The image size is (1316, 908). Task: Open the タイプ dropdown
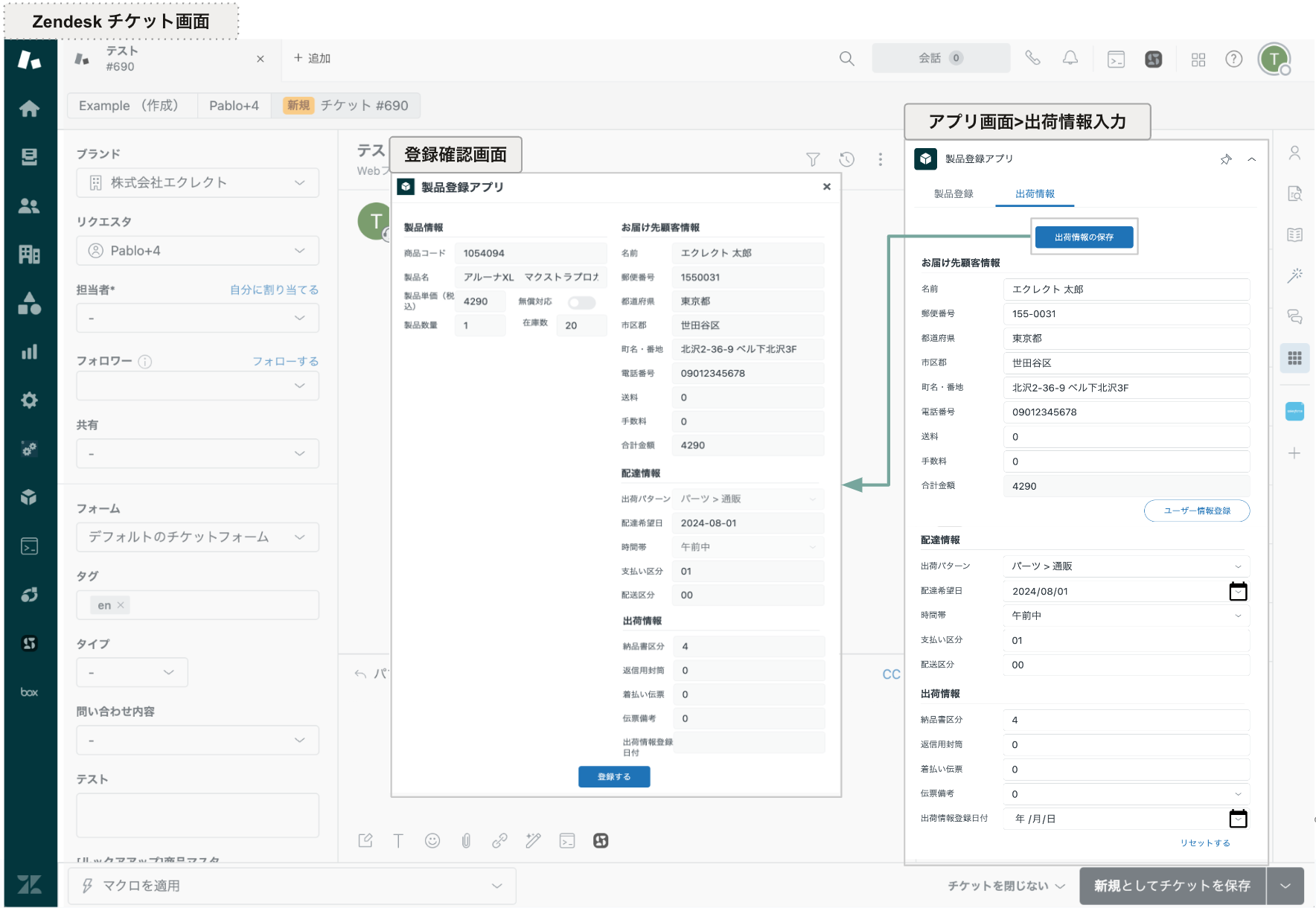coord(132,672)
